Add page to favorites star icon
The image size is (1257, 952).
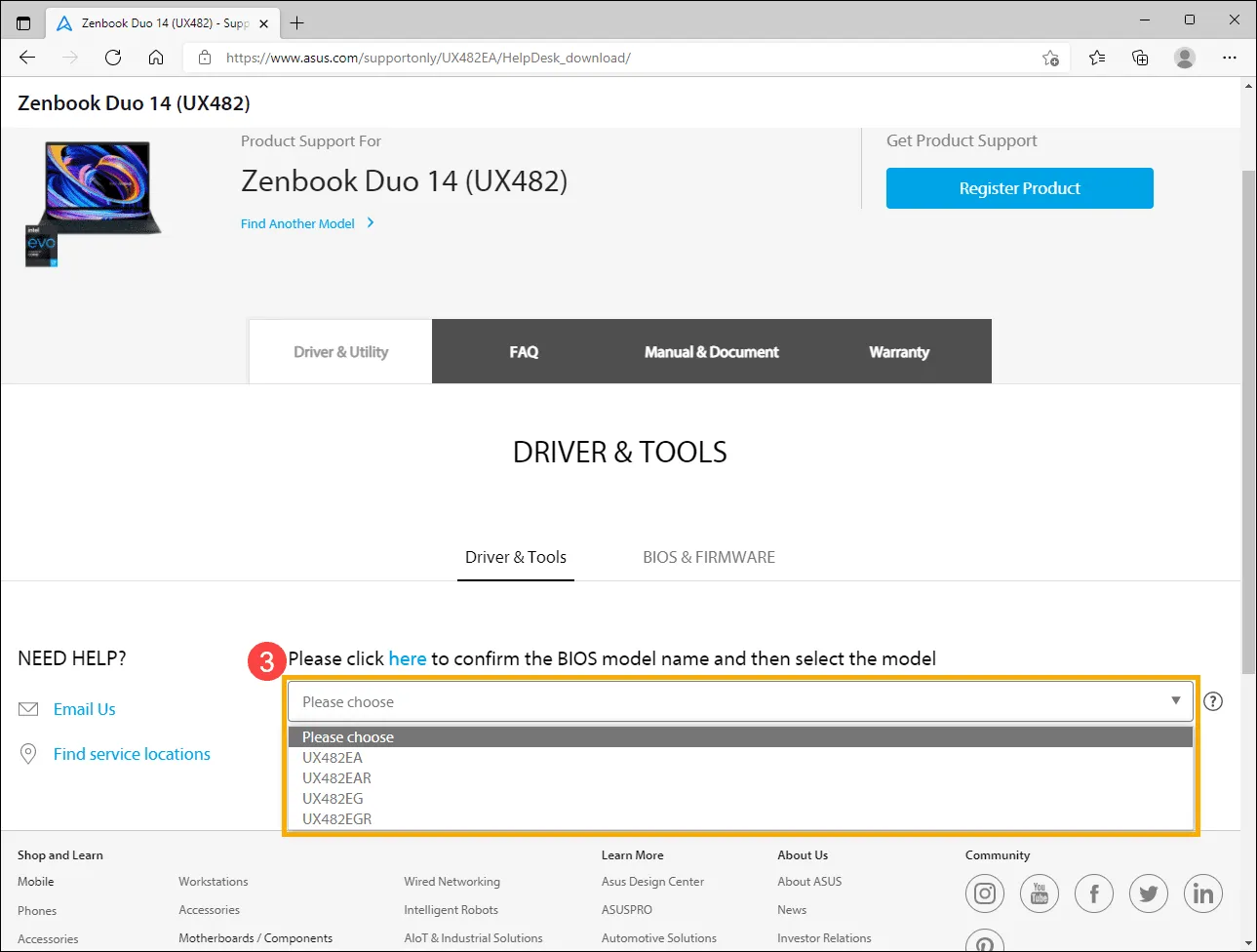coord(1050,58)
